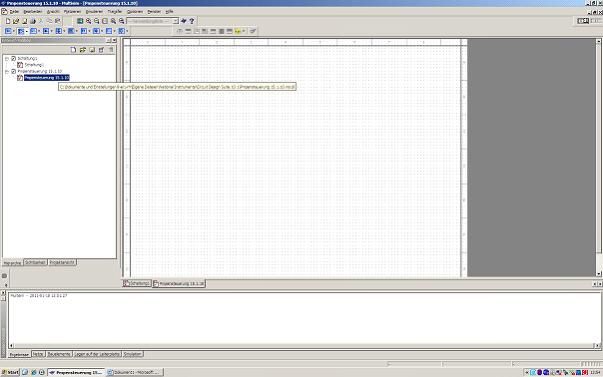
Task: Switch to Sichtbarkeit tab in design toolbox
Action: (35, 262)
